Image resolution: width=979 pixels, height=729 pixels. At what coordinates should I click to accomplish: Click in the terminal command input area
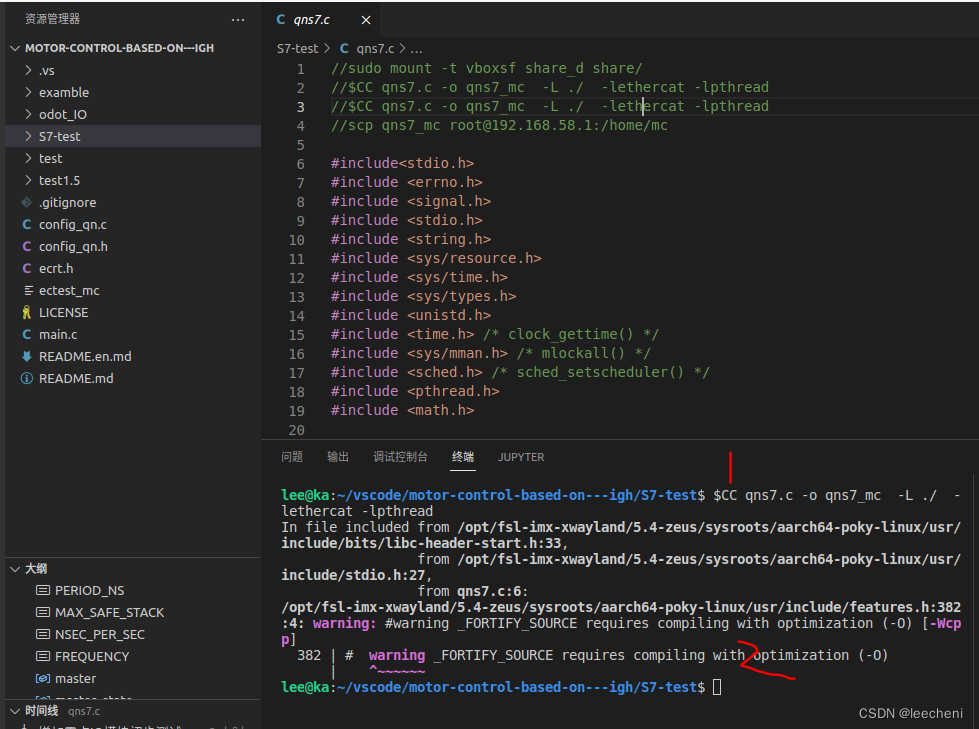coord(714,686)
